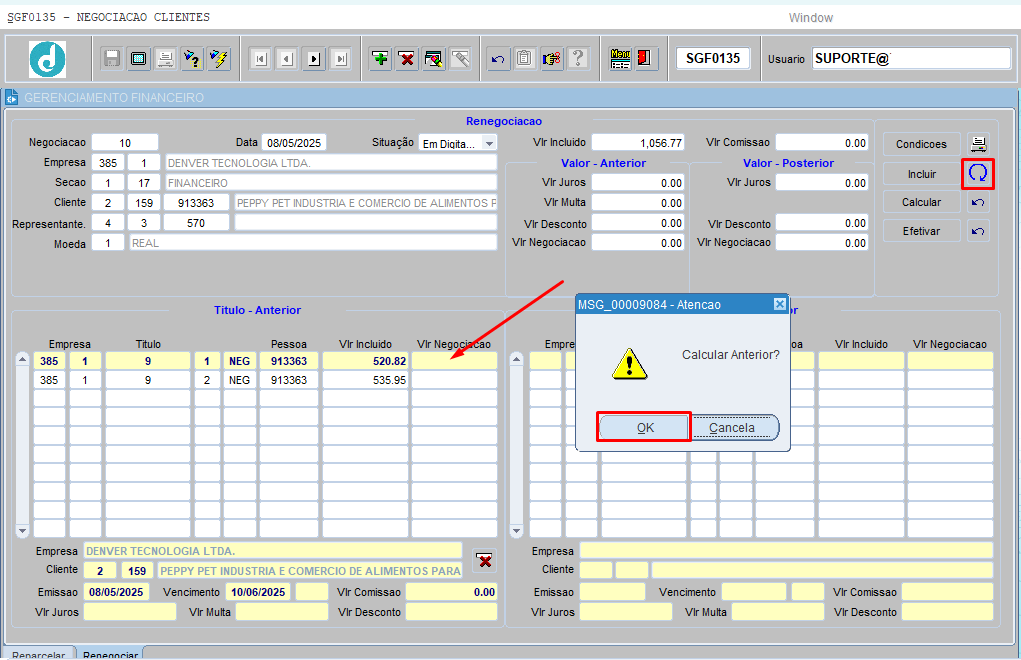Click the Gerenciamento Financeiro panel header icon
This screenshot has width=1021, height=660.
click(x=12, y=98)
